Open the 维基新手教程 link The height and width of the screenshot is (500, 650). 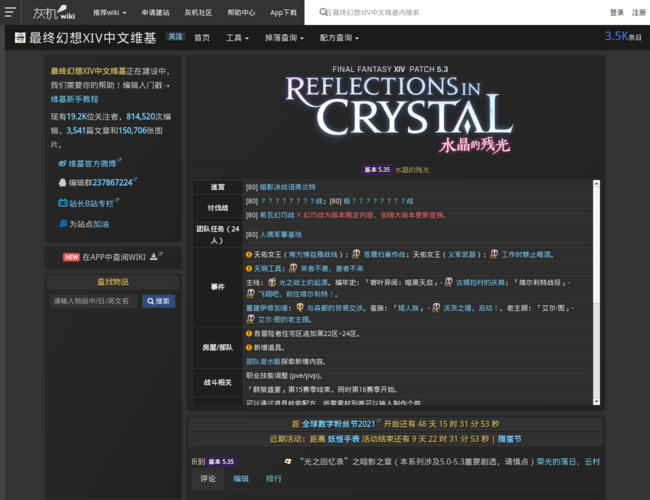tap(75, 99)
